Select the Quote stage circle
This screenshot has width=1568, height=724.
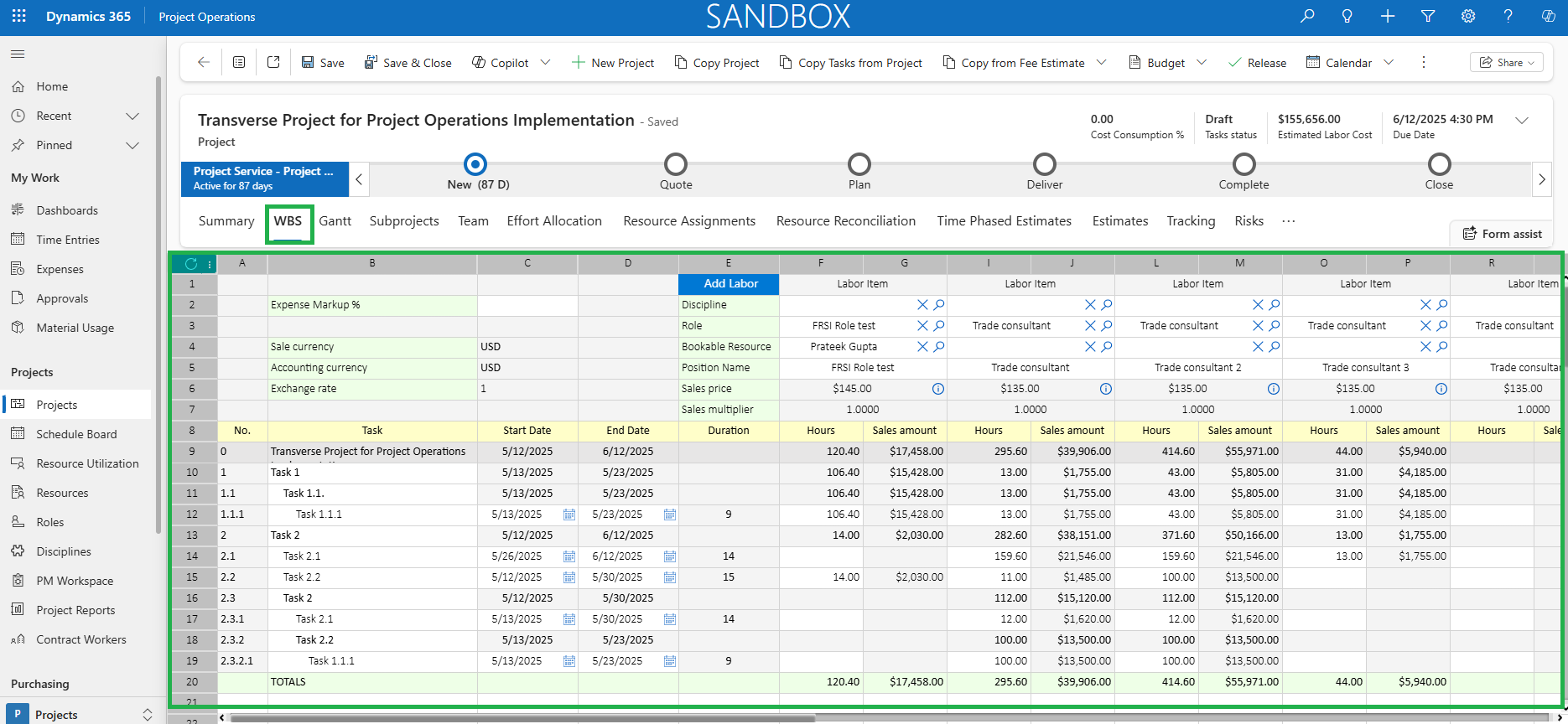(x=676, y=164)
